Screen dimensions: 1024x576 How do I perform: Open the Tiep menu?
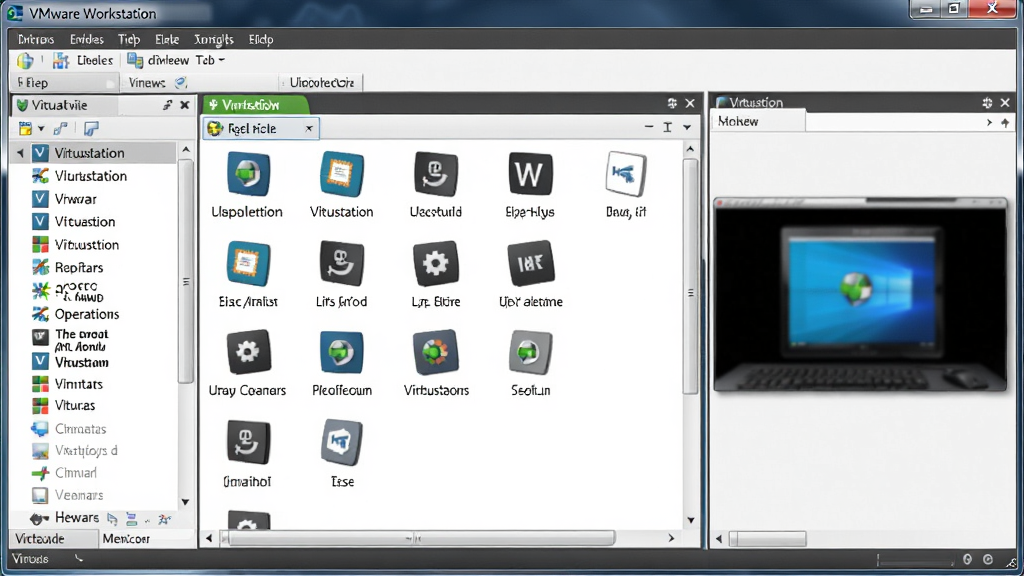click(129, 40)
